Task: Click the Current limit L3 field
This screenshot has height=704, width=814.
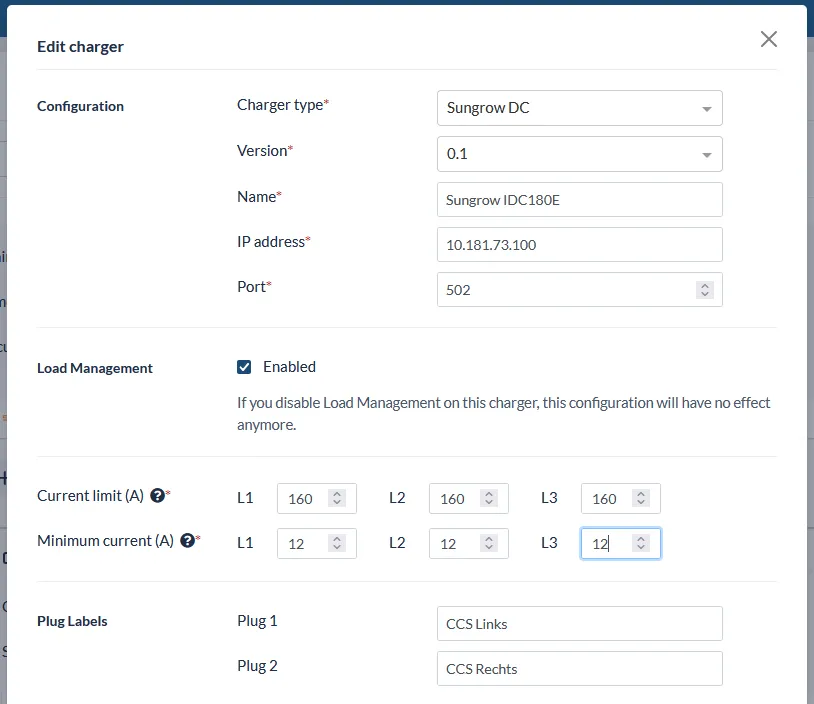Action: 621,498
